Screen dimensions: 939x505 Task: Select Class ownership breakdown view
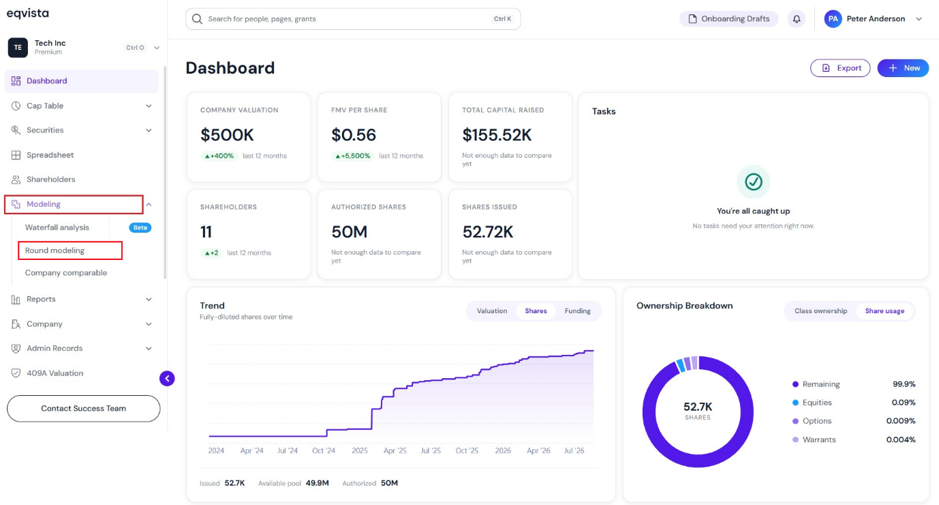(x=820, y=311)
